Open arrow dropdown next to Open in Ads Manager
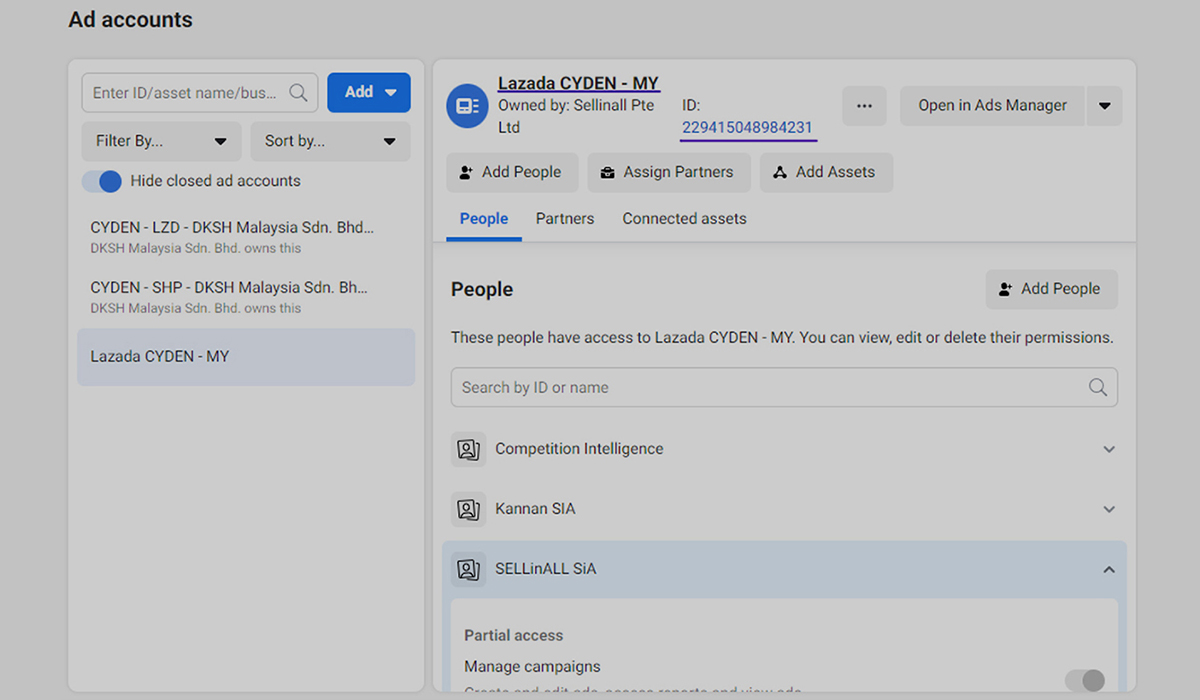This screenshot has width=1200, height=700. 1104,106
